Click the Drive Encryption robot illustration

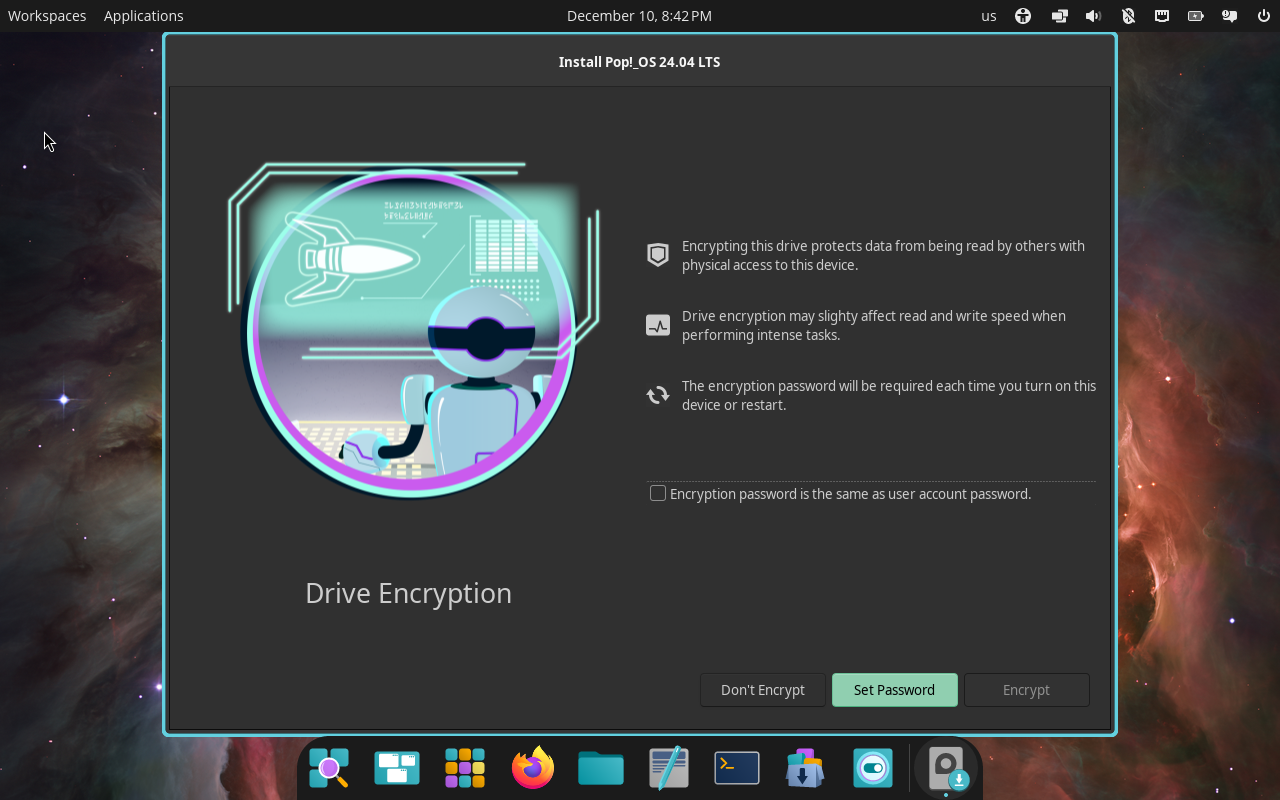click(x=408, y=328)
